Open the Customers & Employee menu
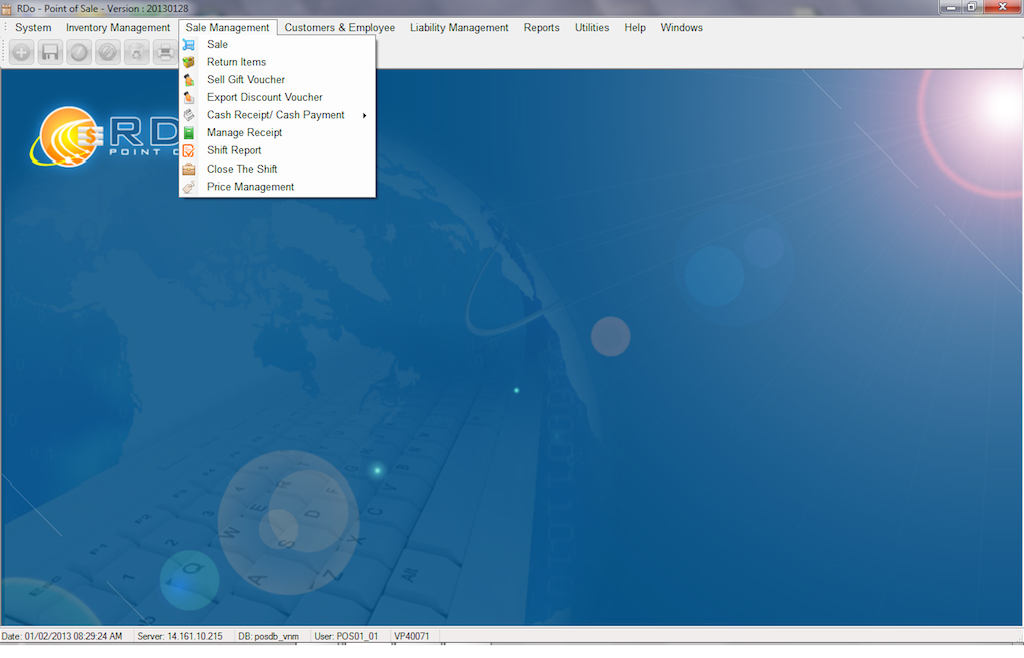The height and width of the screenshot is (658, 1024). click(339, 28)
